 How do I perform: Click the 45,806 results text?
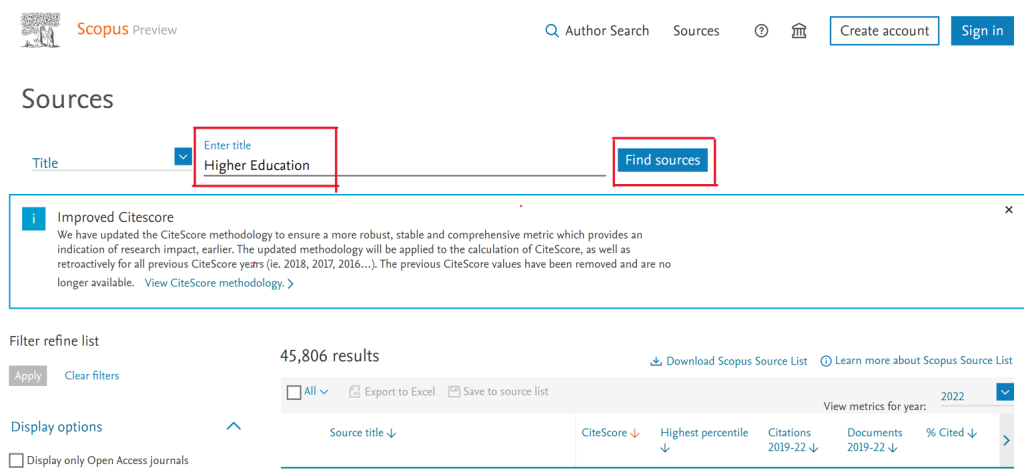tap(329, 356)
